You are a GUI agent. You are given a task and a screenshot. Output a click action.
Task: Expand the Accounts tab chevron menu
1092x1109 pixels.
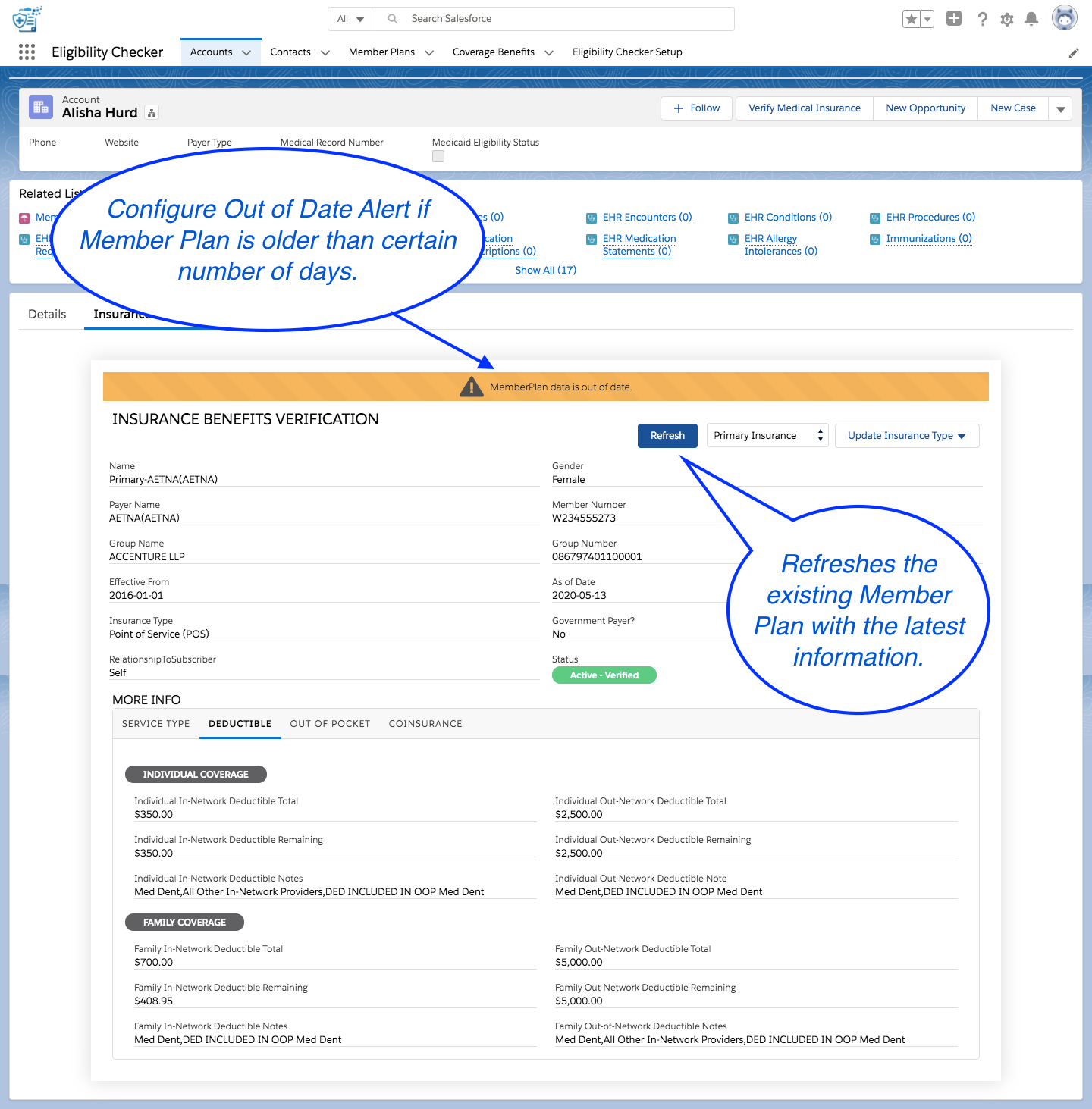point(246,52)
